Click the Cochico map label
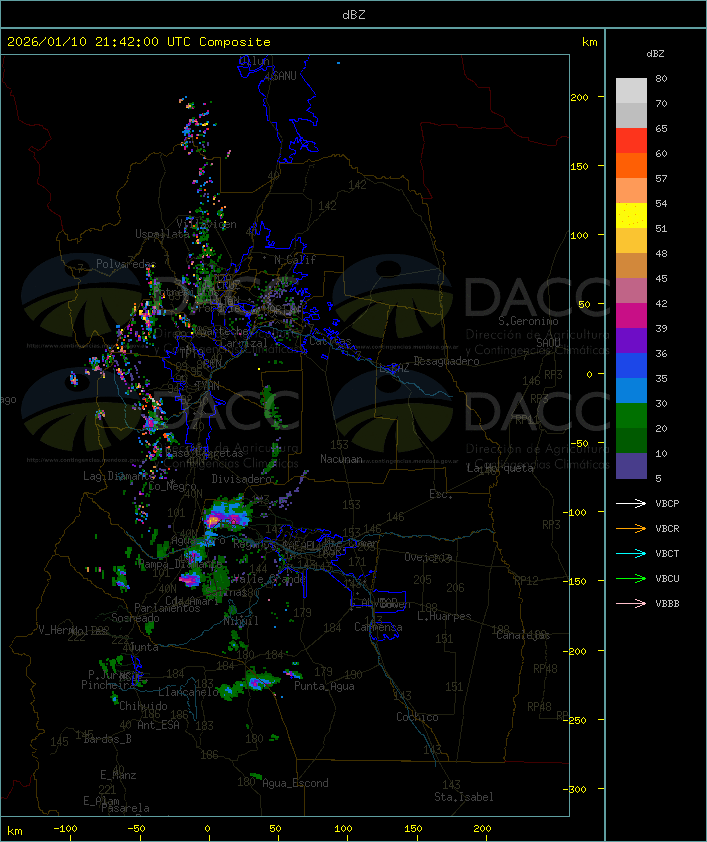The image size is (707, 842). [417, 717]
